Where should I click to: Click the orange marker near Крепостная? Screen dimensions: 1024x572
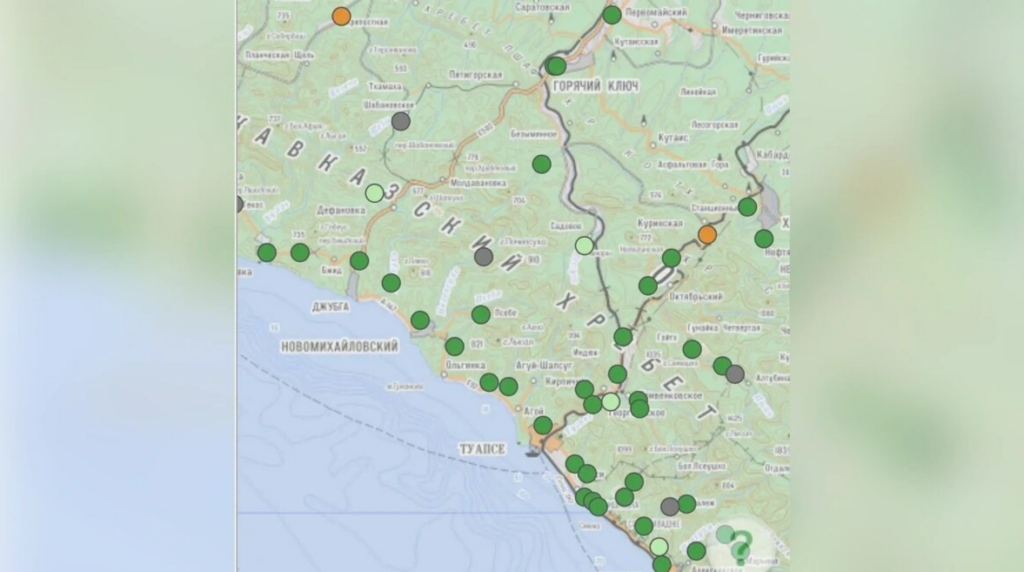click(x=342, y=17)
